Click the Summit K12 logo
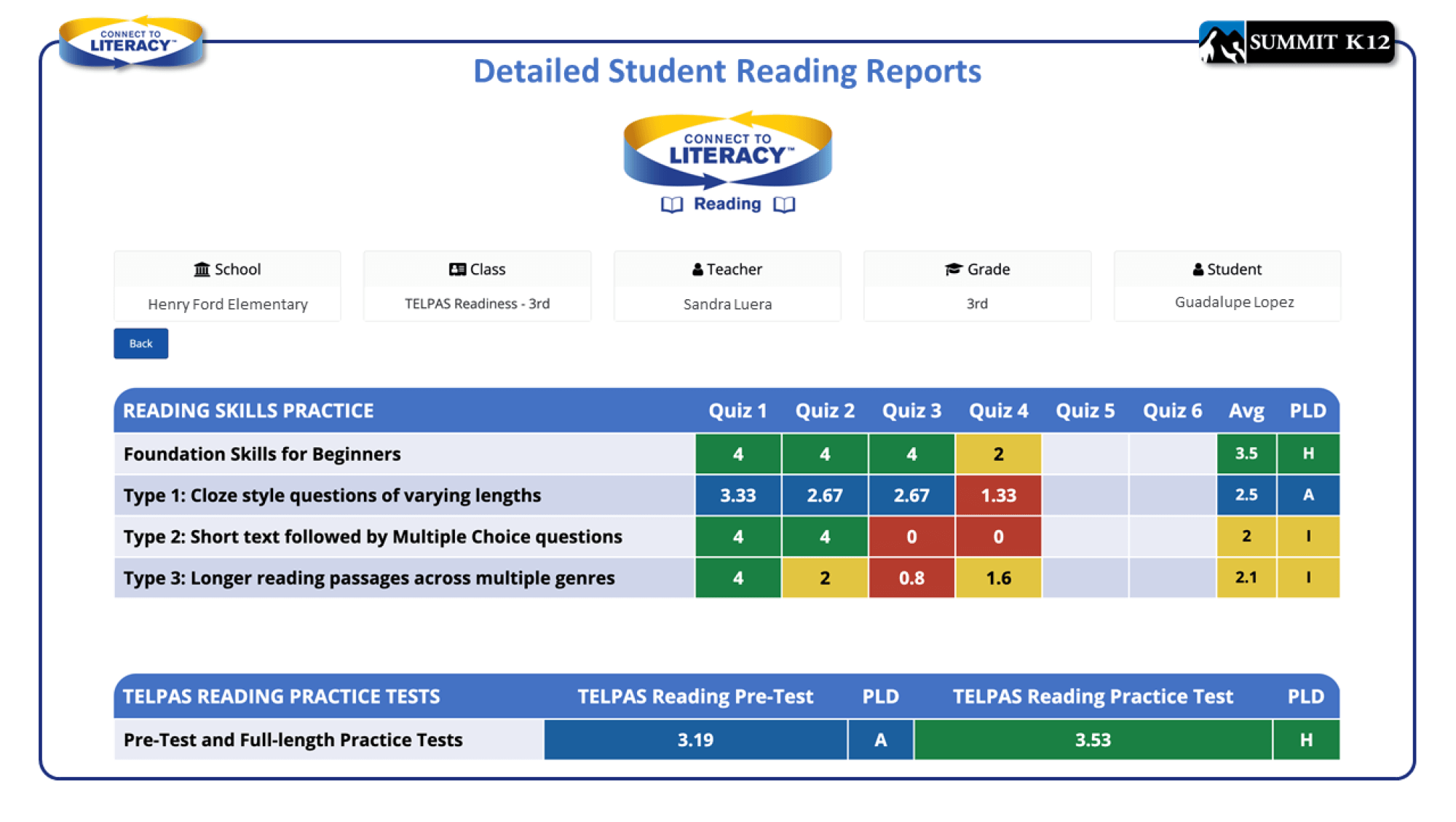Viewport: 1456px width, 822px height. click(x=1297, y=42)
